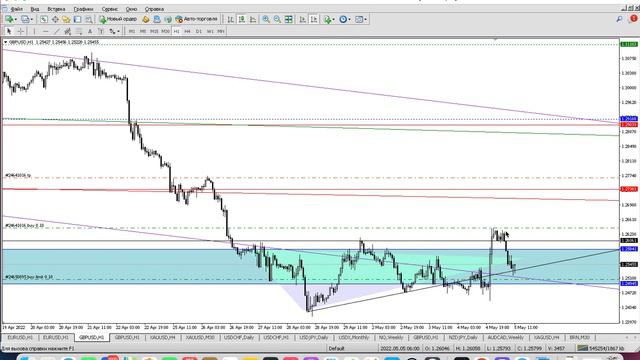Switch to the XAUUSD,M30 chart tab
The height and width of the screenshot is (360, 640).
[200, 338]
